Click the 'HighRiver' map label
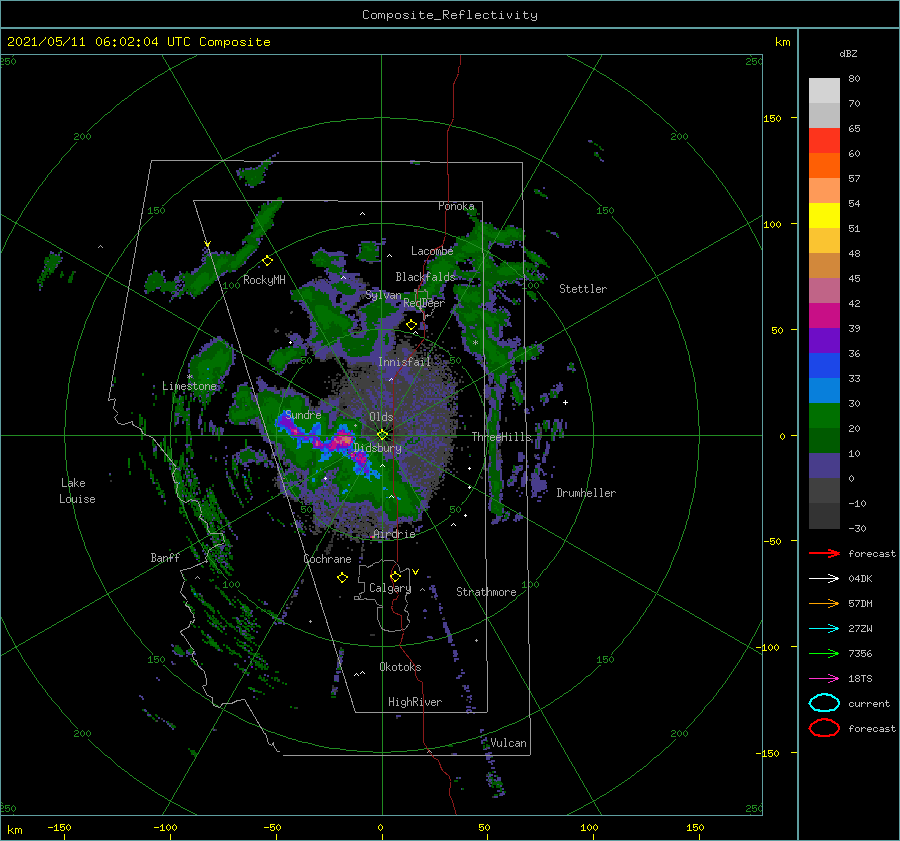The image size is (900, 841). (415, 702)
